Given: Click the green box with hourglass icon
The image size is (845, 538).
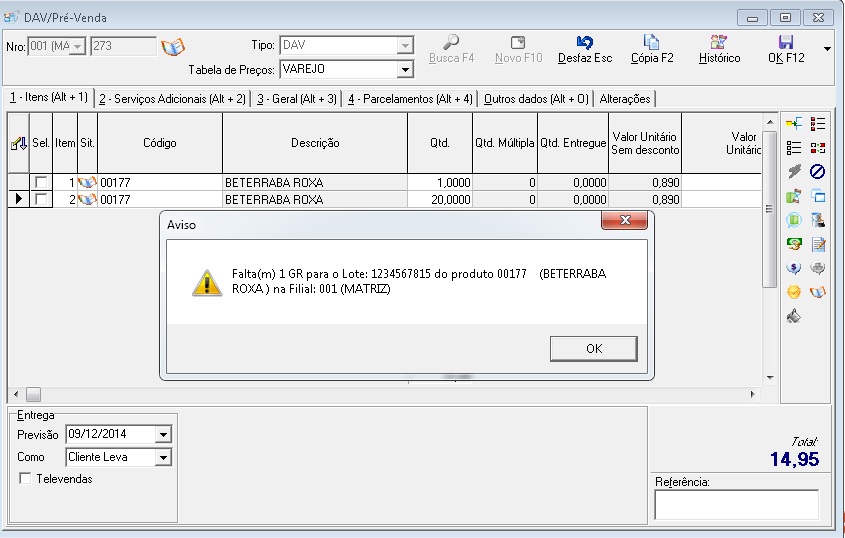Looking at the screenshot, I should coord(794,196).
